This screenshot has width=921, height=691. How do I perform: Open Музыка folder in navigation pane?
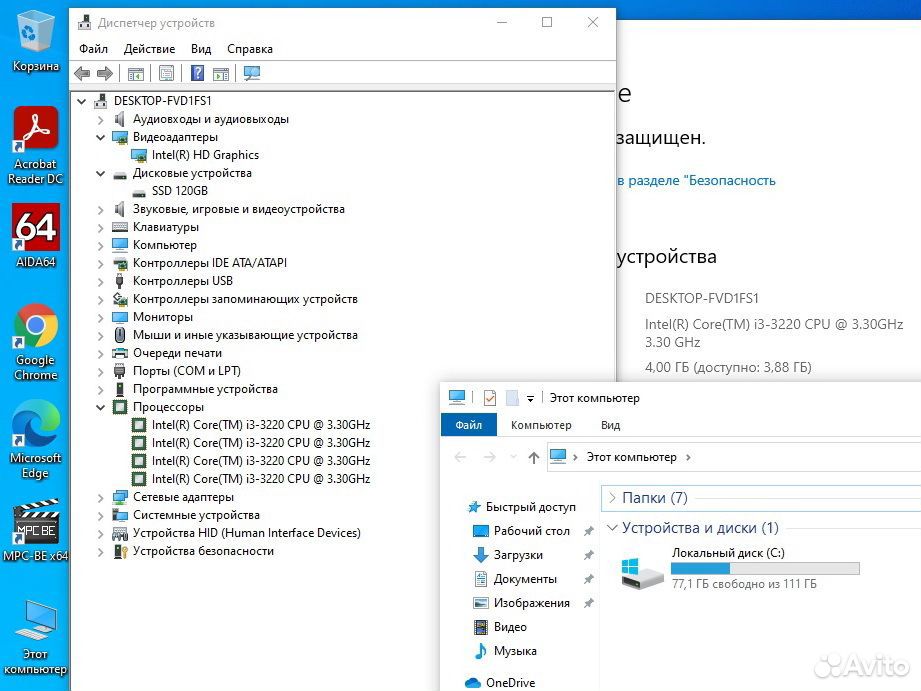pos(515,651)
